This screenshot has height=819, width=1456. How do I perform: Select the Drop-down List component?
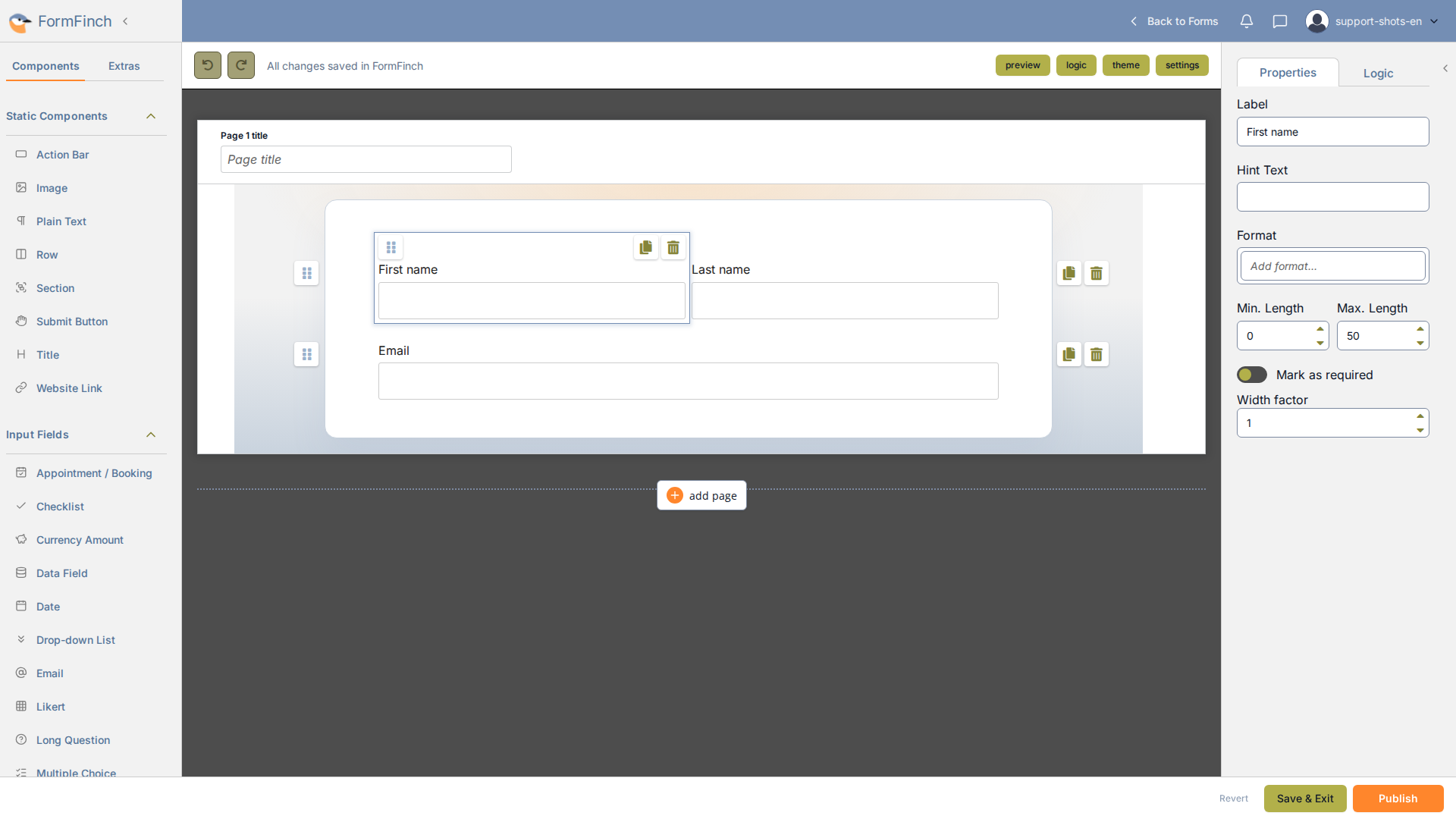tap(76, 640)
